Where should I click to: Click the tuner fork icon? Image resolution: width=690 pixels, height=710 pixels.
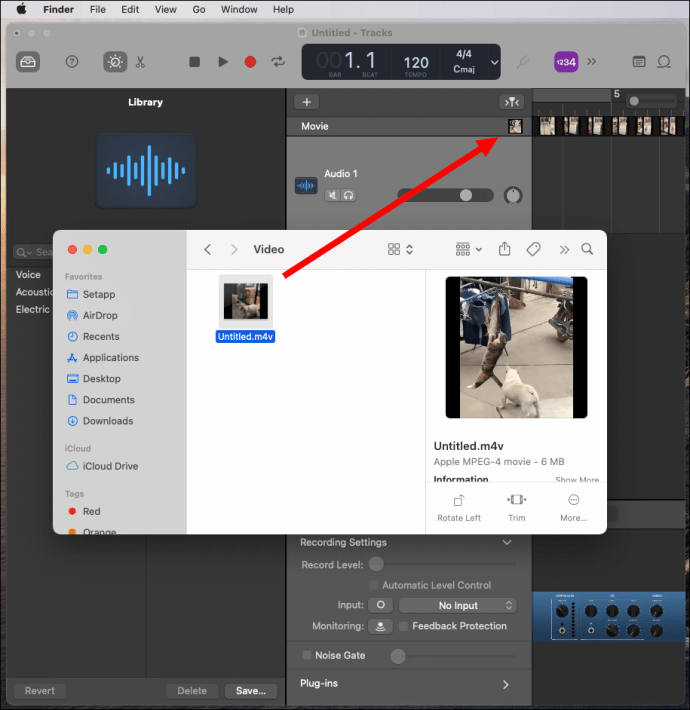pos(523,62)
